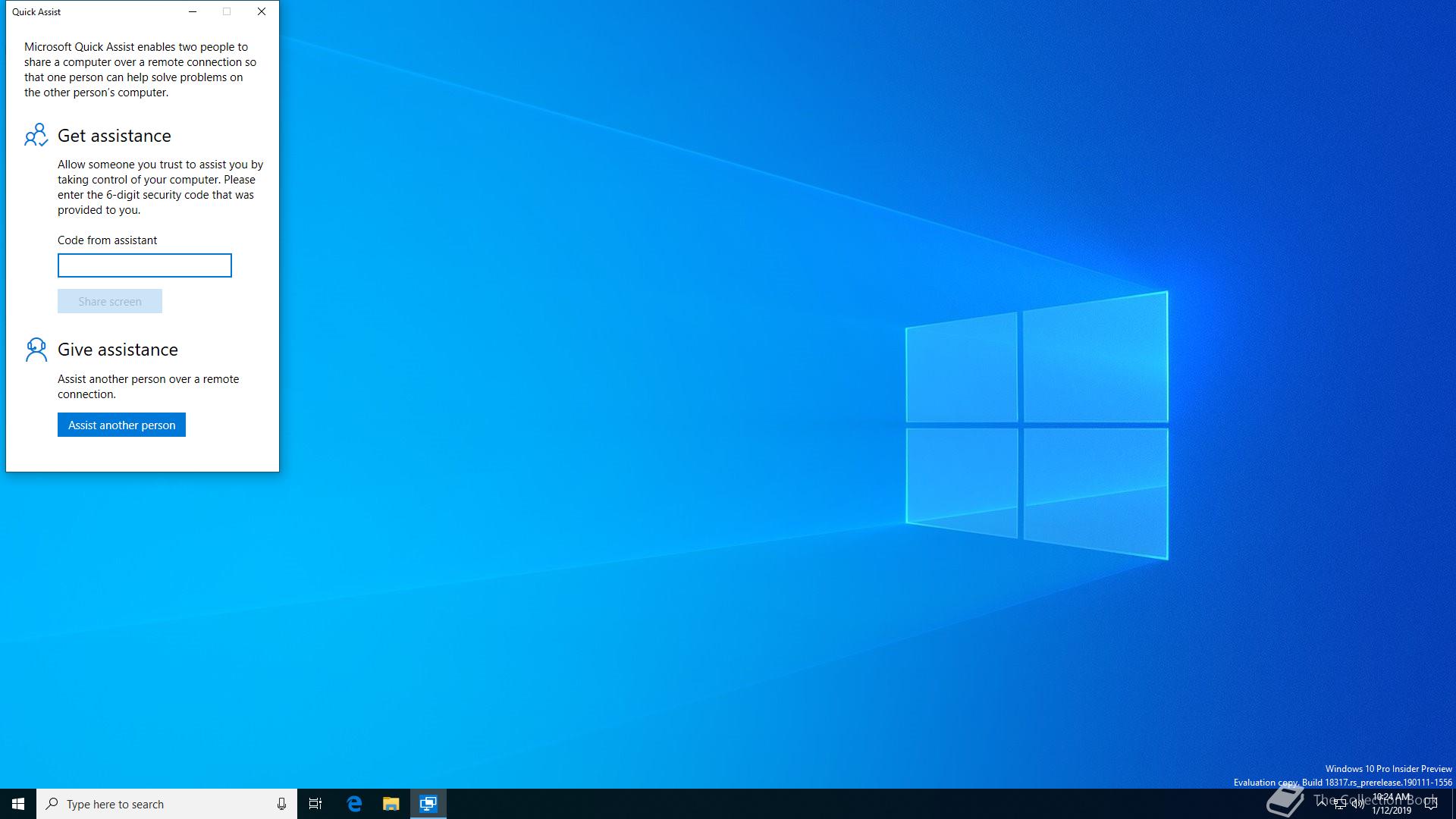Open the network icon in system tray
Screen dimensions: 1456x819
click(1340, 804)
